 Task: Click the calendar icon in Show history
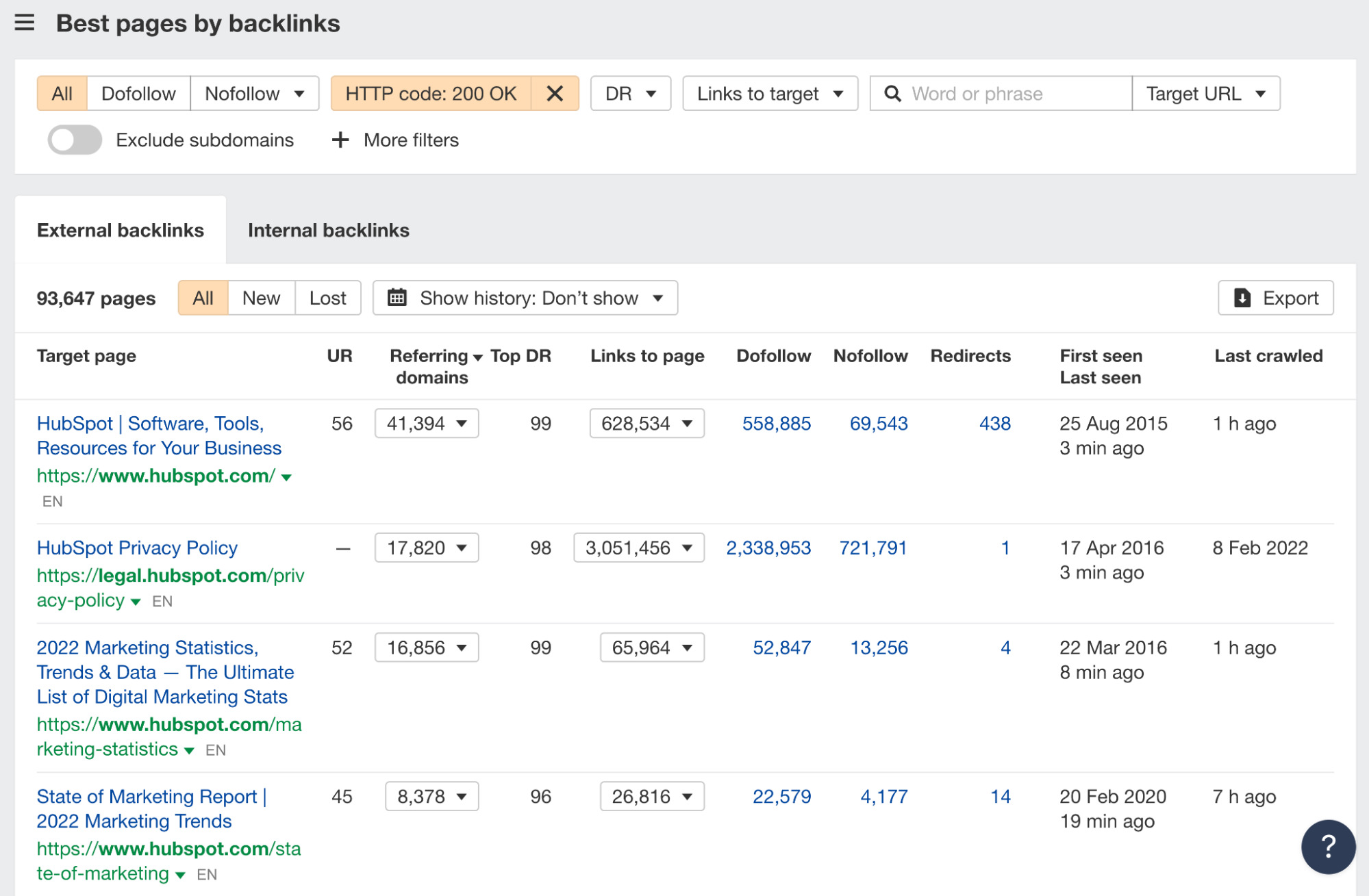(x=397, y=297)
